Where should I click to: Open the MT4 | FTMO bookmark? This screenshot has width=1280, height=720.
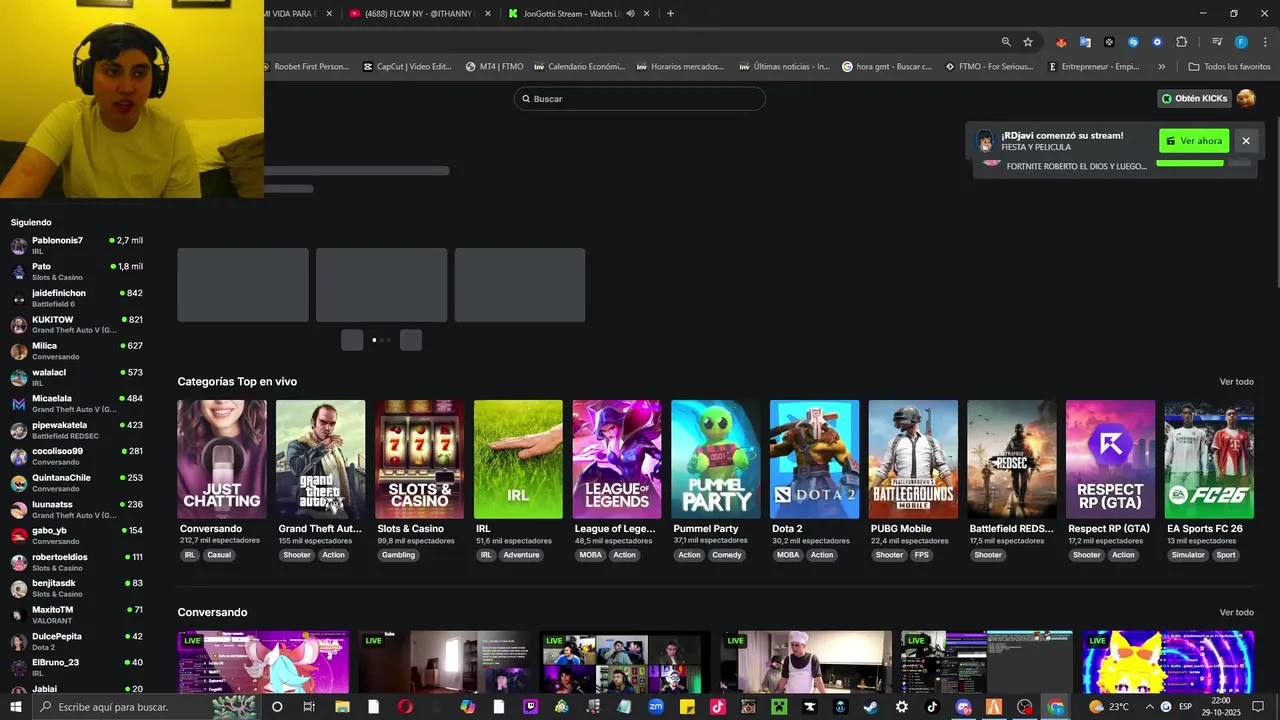click(495, 66)
